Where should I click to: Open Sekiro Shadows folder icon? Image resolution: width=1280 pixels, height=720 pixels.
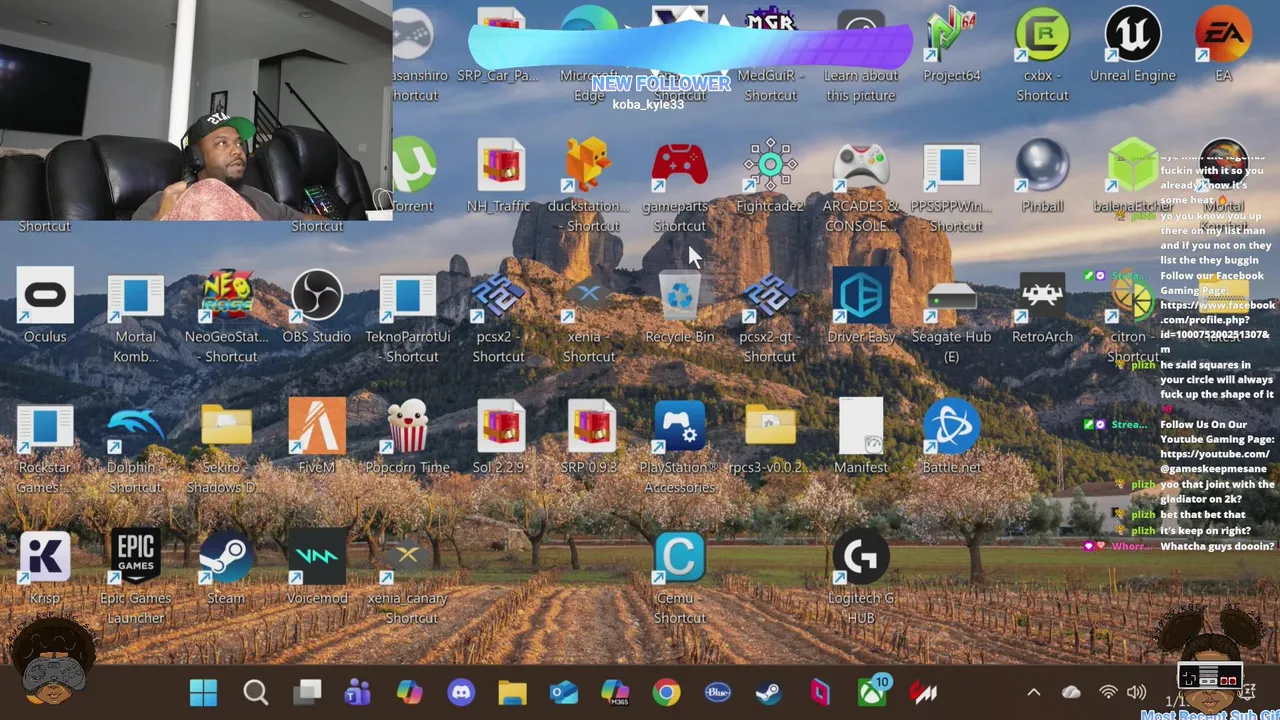227,427
